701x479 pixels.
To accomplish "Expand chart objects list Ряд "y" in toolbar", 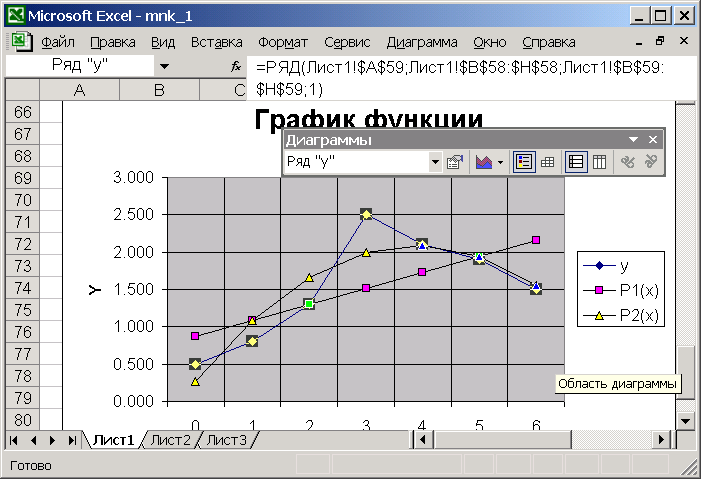I will point(435,162).
